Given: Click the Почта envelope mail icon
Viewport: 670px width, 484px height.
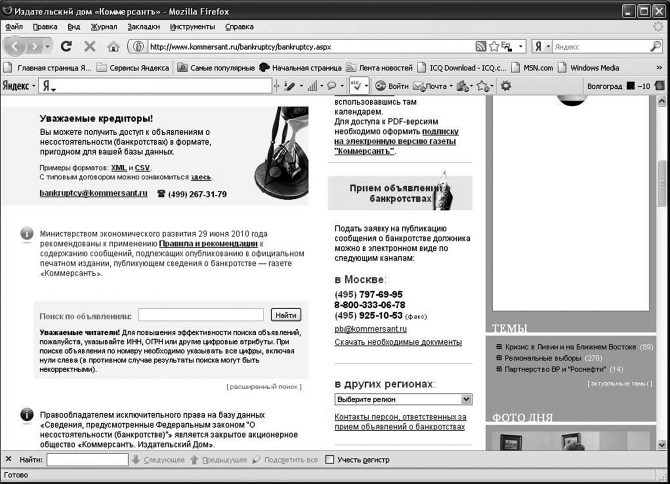Looking at the screenshot, I should 419,86.
